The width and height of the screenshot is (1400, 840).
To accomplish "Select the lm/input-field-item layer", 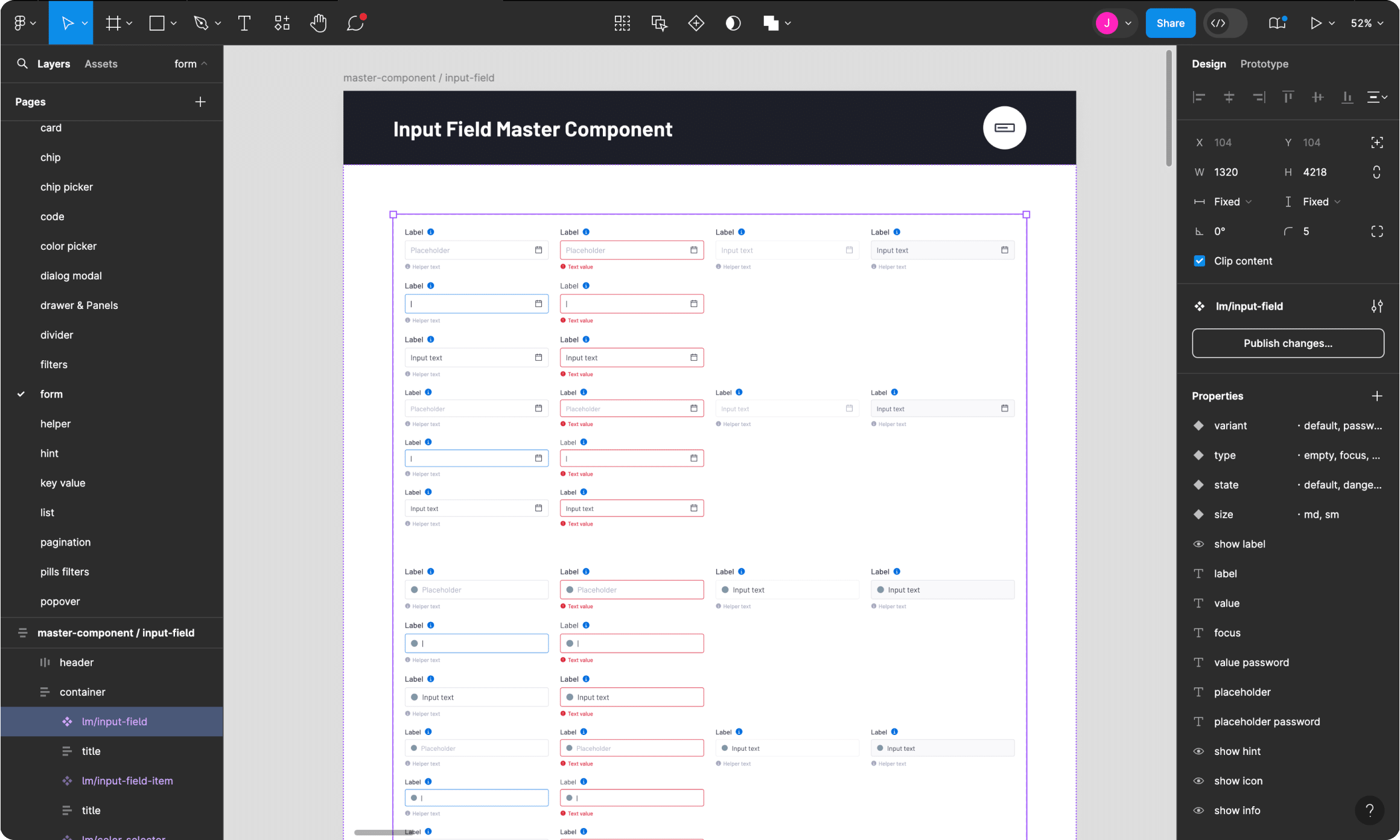I will 112,780.
